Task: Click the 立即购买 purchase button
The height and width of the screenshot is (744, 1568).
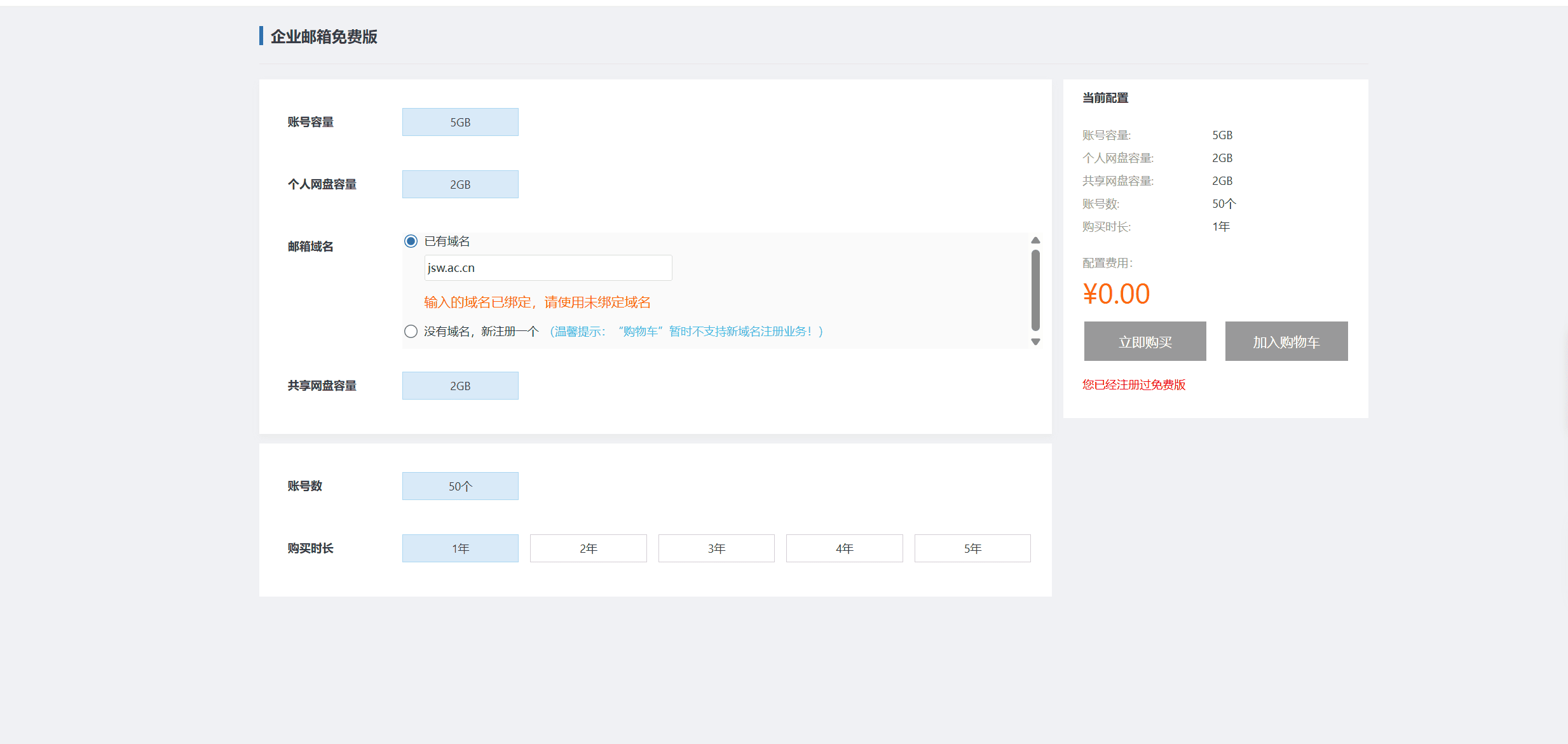Action: [1144, 341]
